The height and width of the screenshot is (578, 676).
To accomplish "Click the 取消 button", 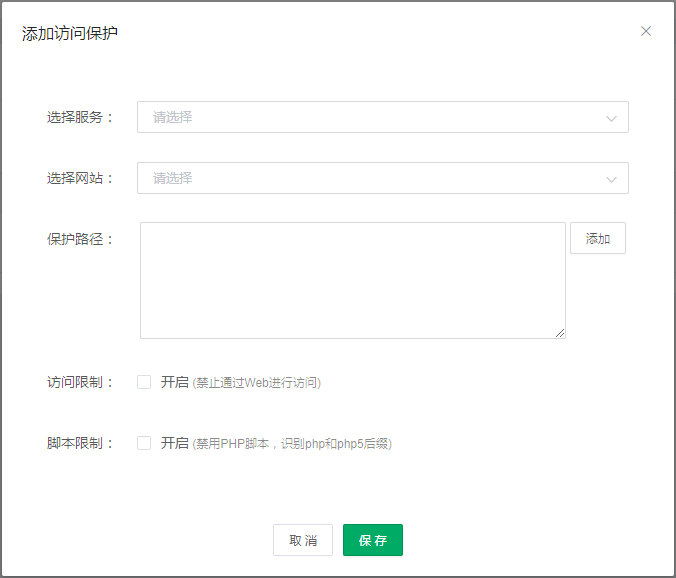I will [303, 540].
